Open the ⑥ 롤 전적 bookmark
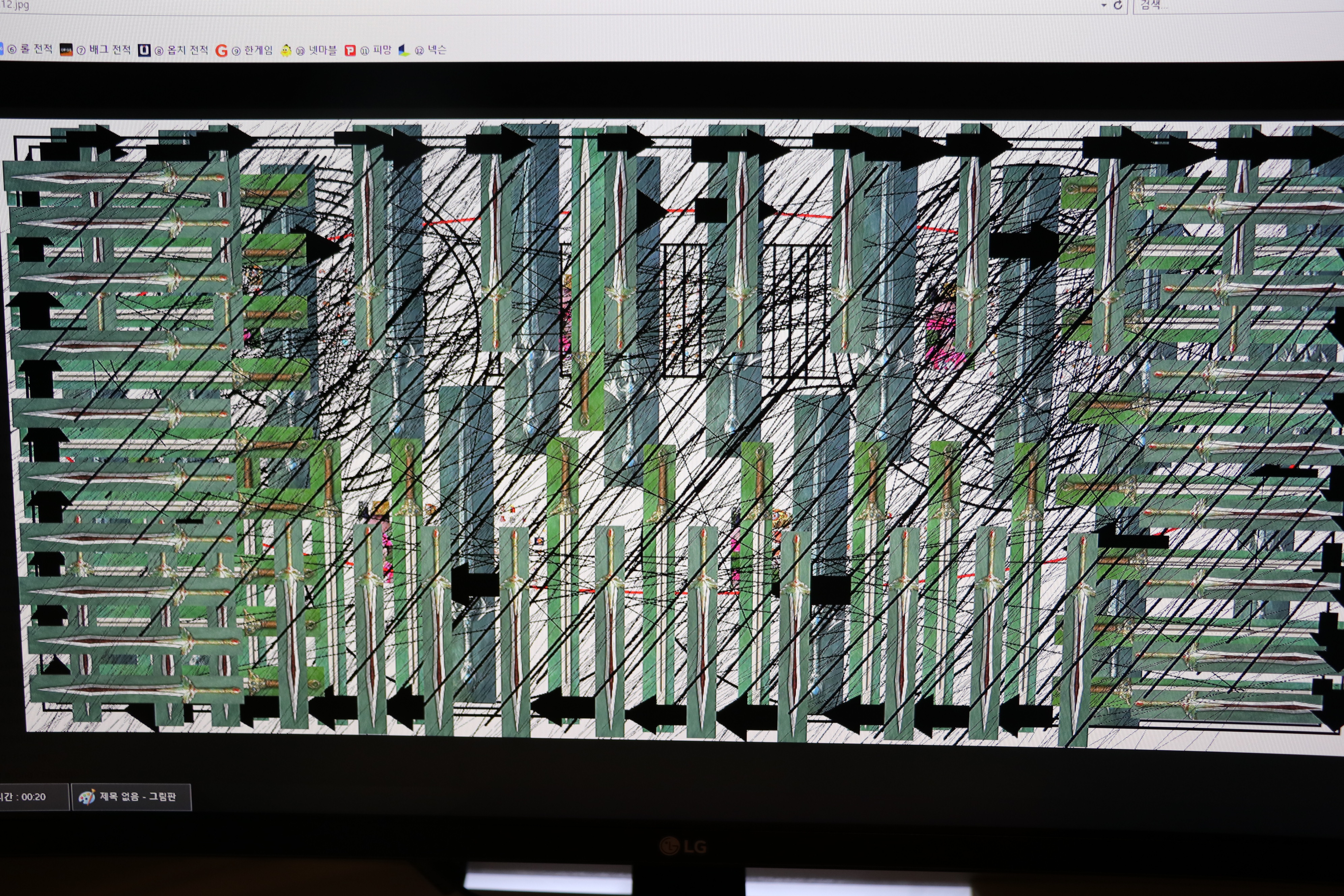The image size is (1344, 896). (x=30, y=50)
